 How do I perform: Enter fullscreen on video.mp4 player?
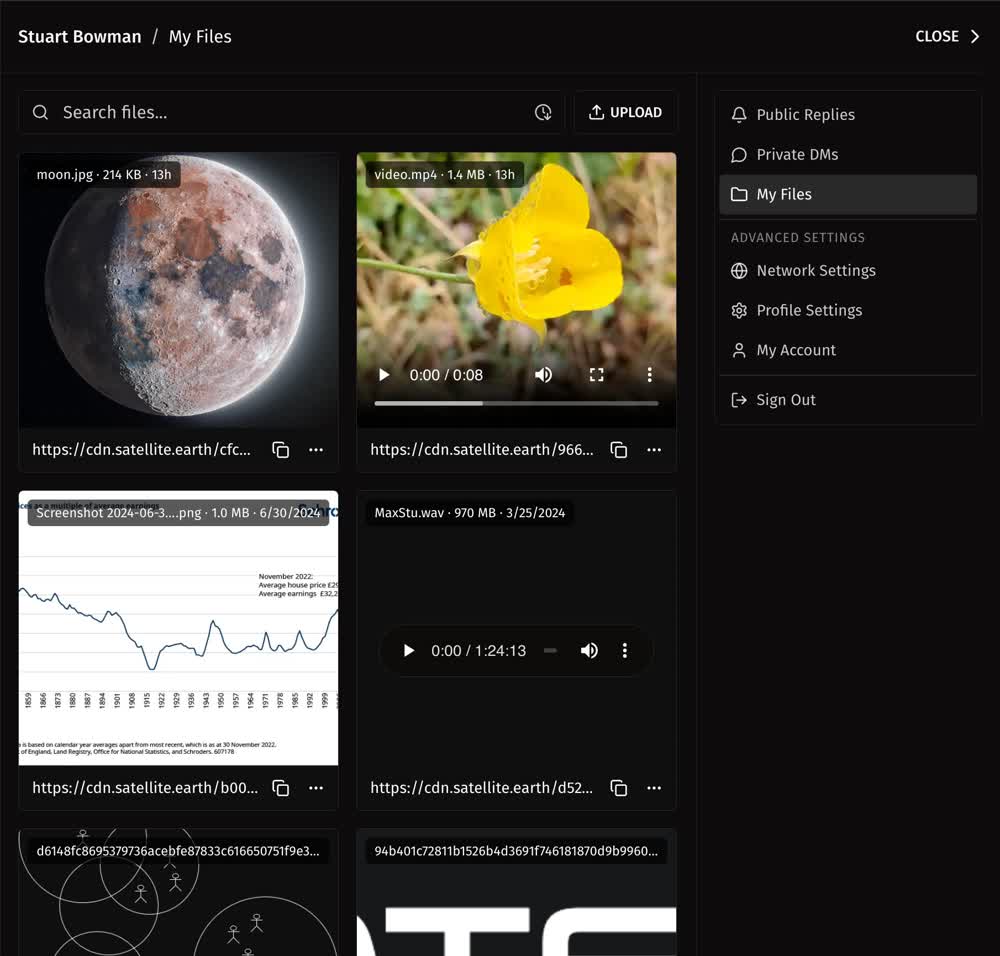click(597, 375)
